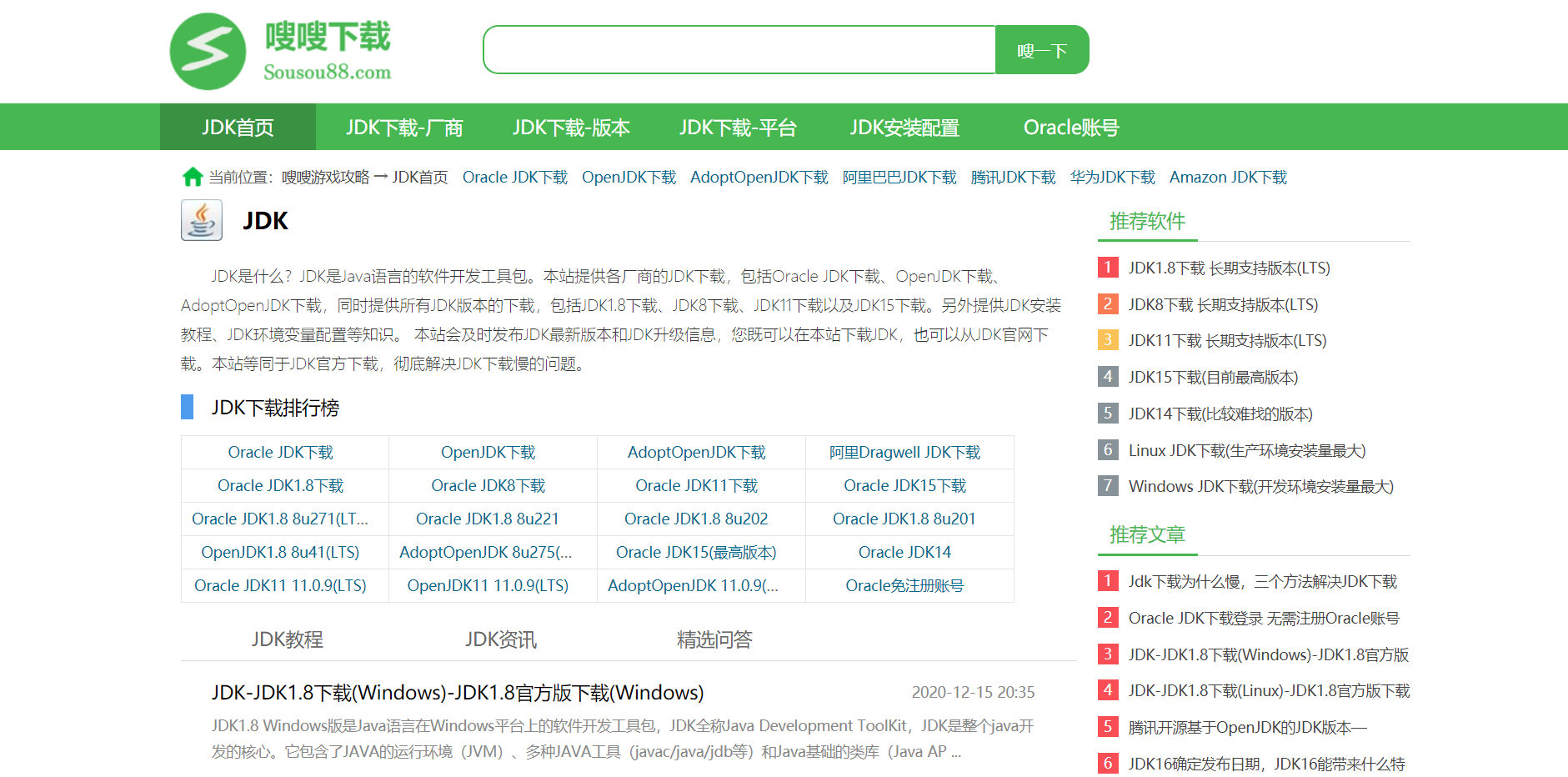
Task: Open article Oracle JDK下载登录 无需注册
Action: pos(1264,618)
